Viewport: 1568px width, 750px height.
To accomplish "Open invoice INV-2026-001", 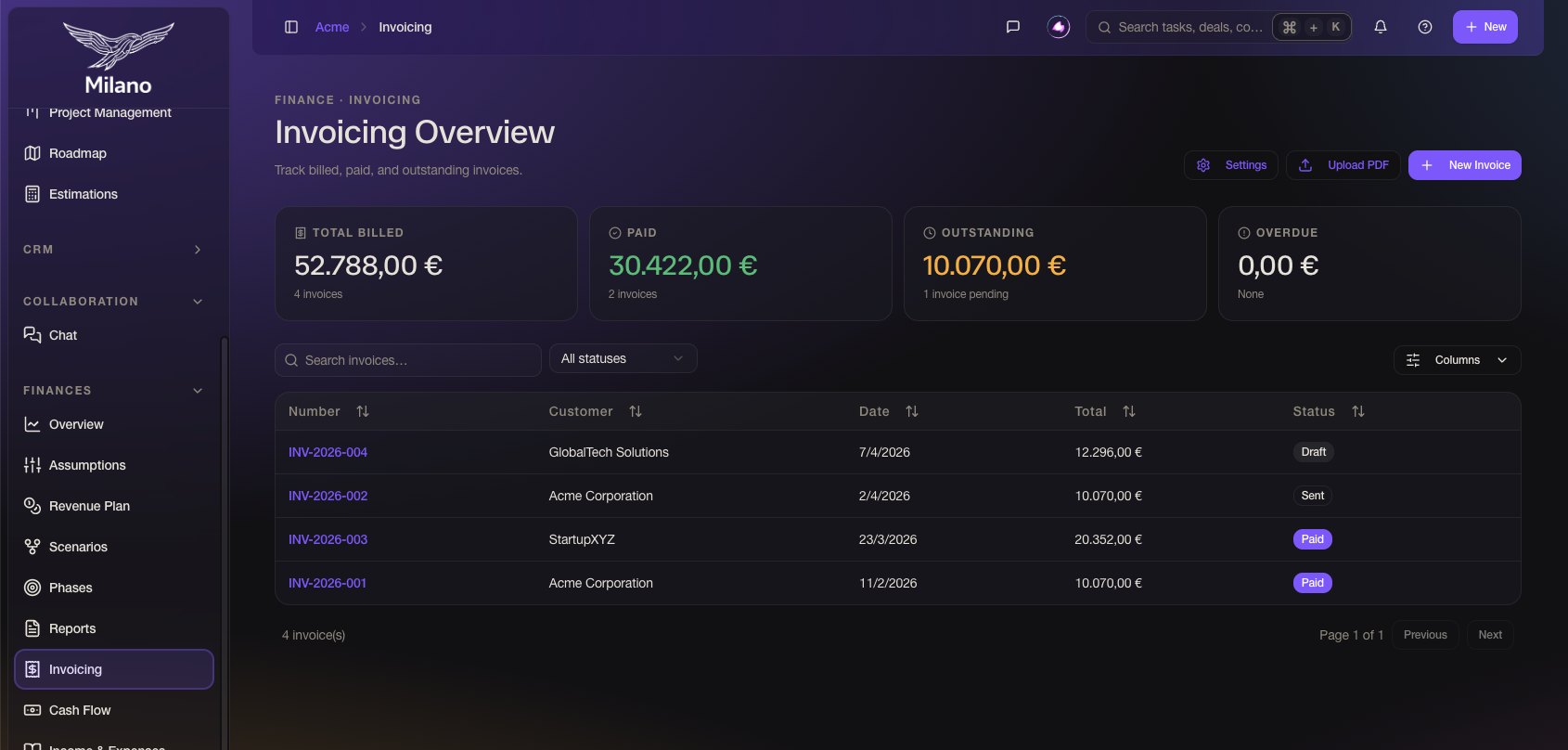I will coord(328,583).
